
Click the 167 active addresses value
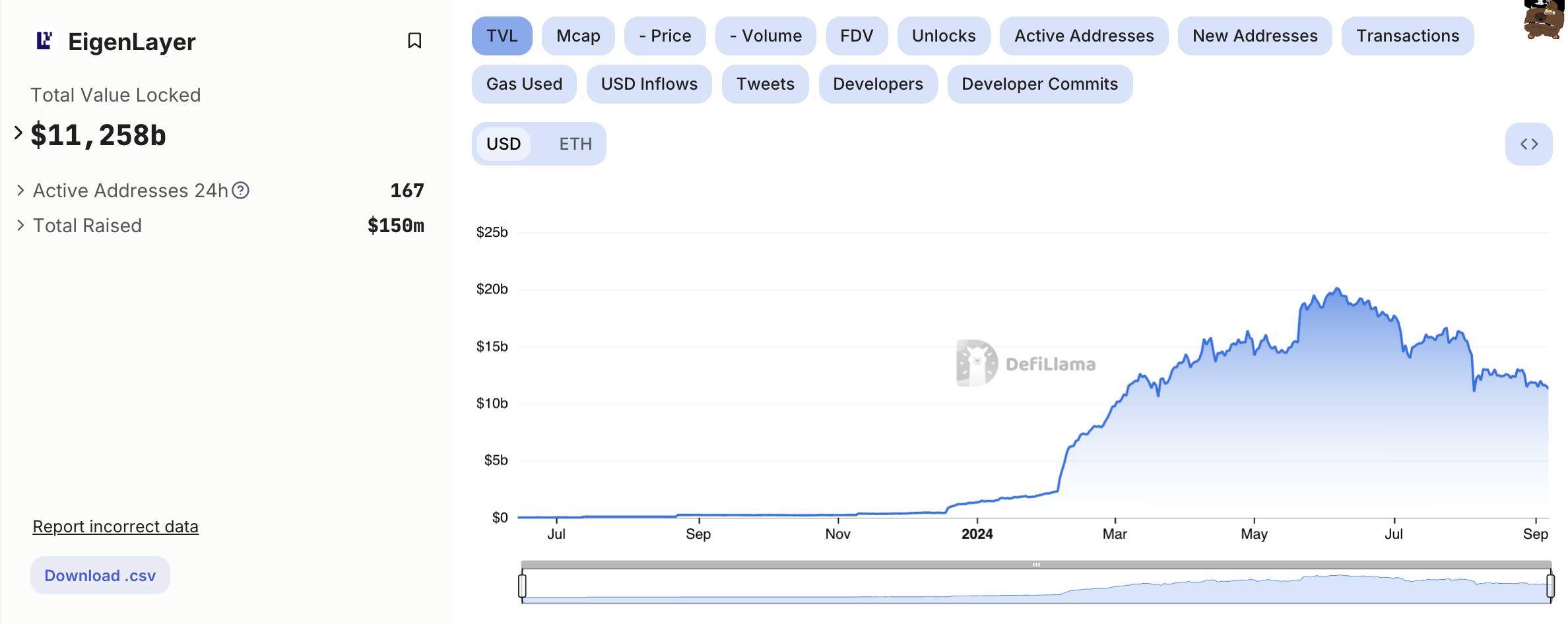click(407, 191)
